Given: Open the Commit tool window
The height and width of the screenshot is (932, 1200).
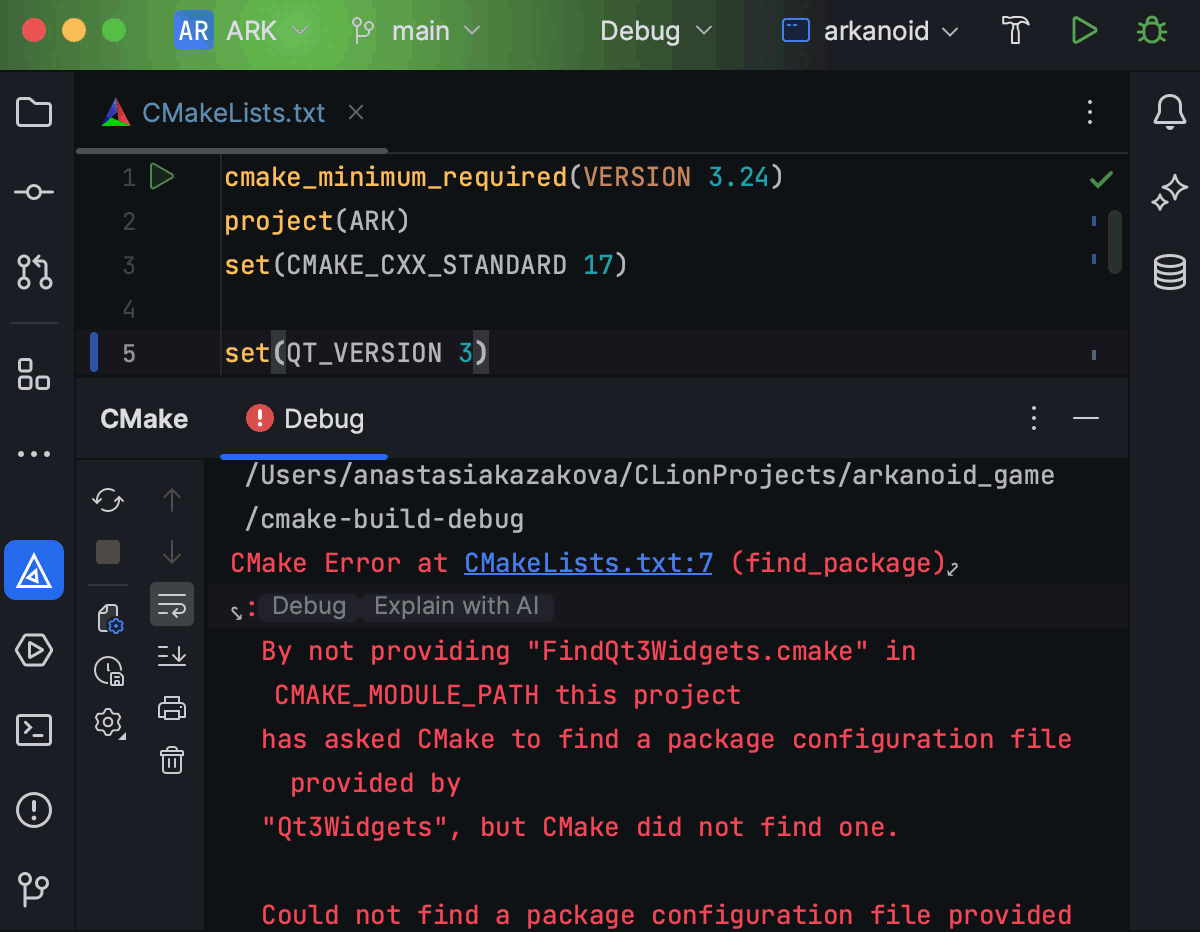Looking at the screenshot, I should click(x=34, y=192).
